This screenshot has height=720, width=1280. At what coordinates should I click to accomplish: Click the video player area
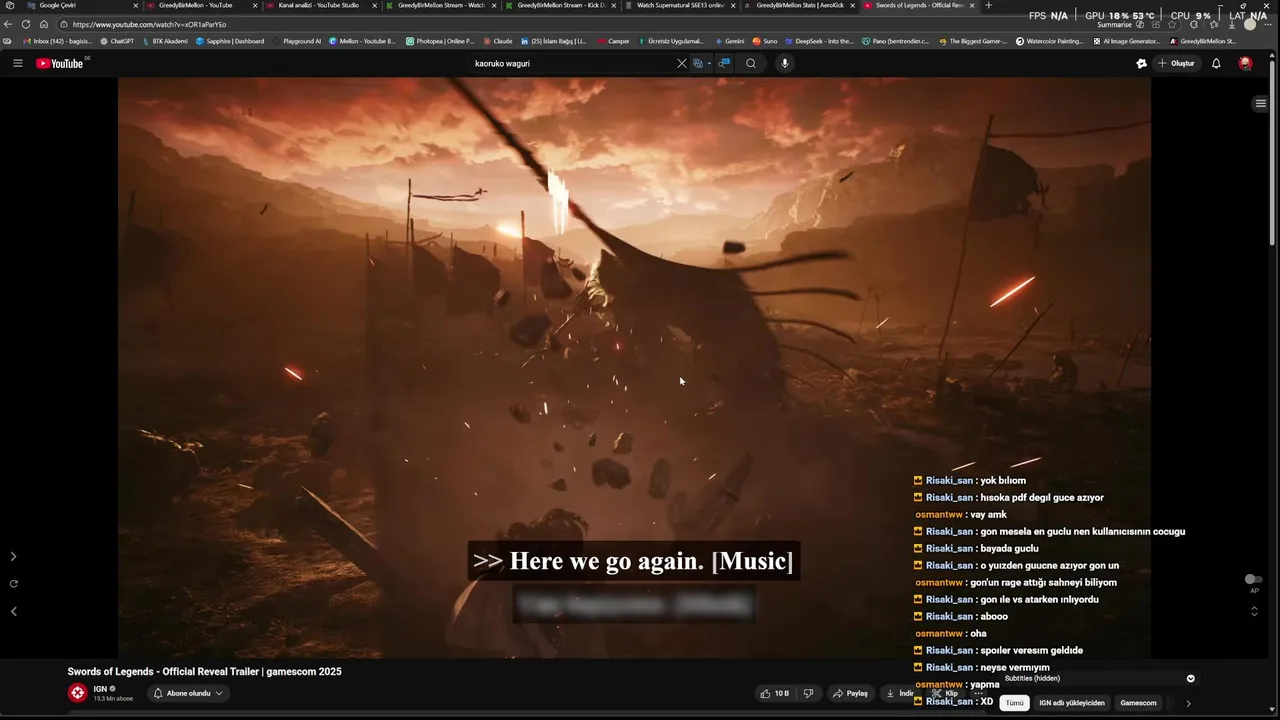point(634,368)
